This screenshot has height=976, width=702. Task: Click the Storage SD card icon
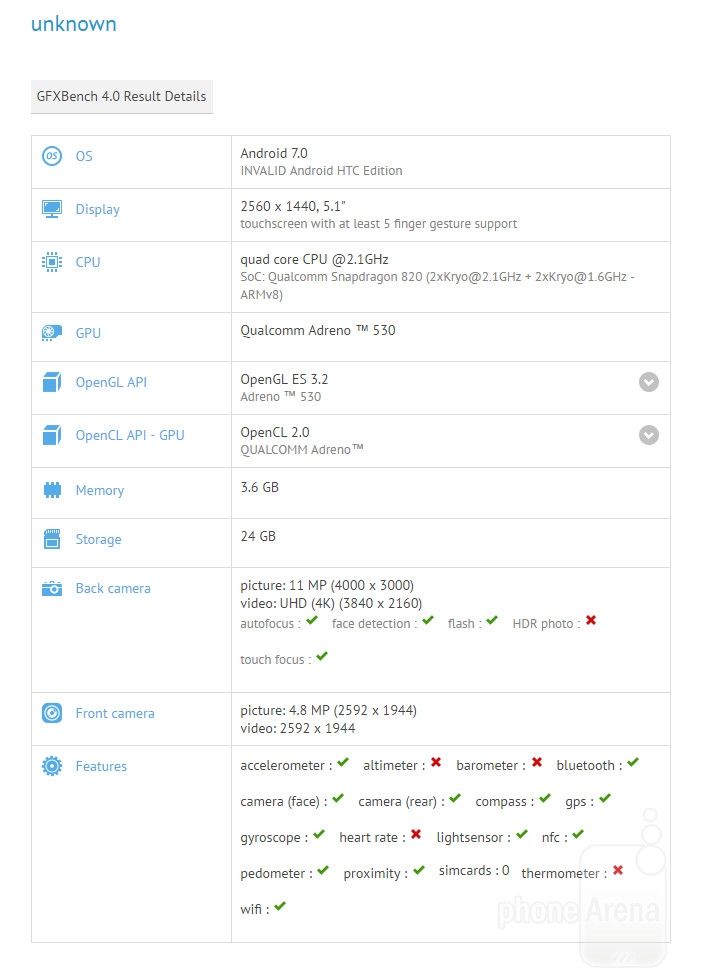click(x=52, y=539)
